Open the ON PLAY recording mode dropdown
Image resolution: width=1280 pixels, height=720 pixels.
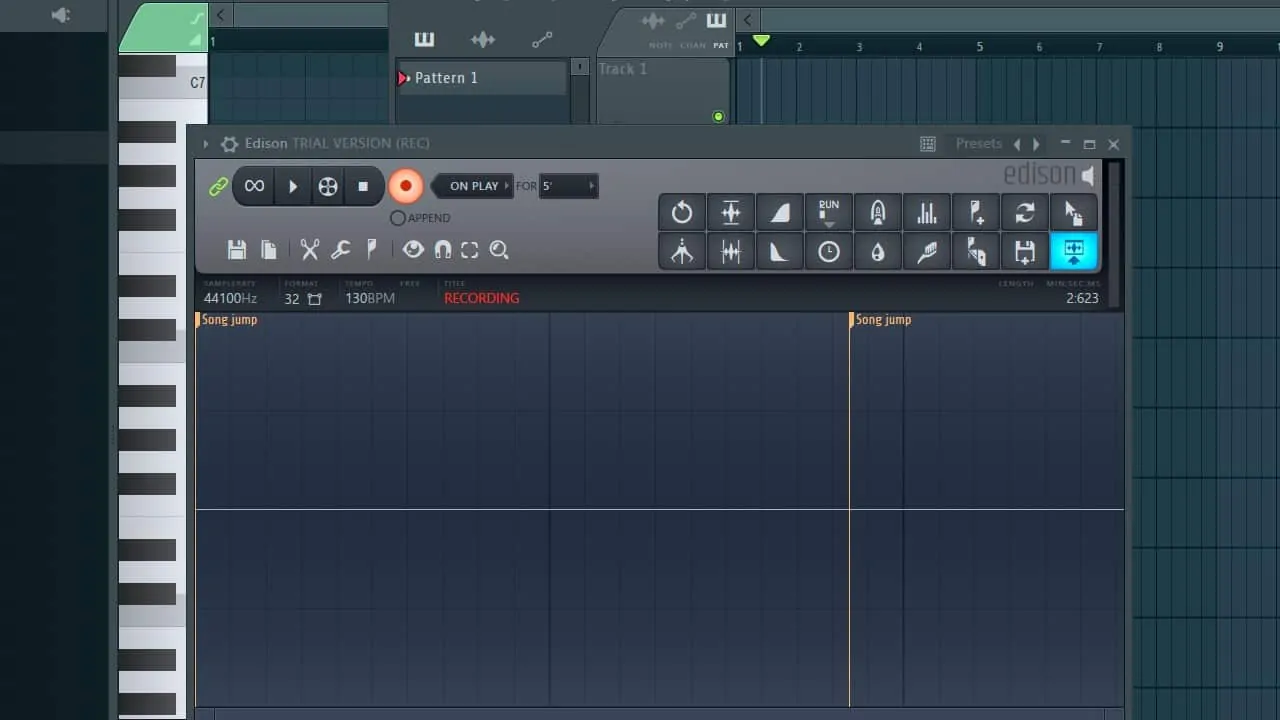click(x=474, y=186)
